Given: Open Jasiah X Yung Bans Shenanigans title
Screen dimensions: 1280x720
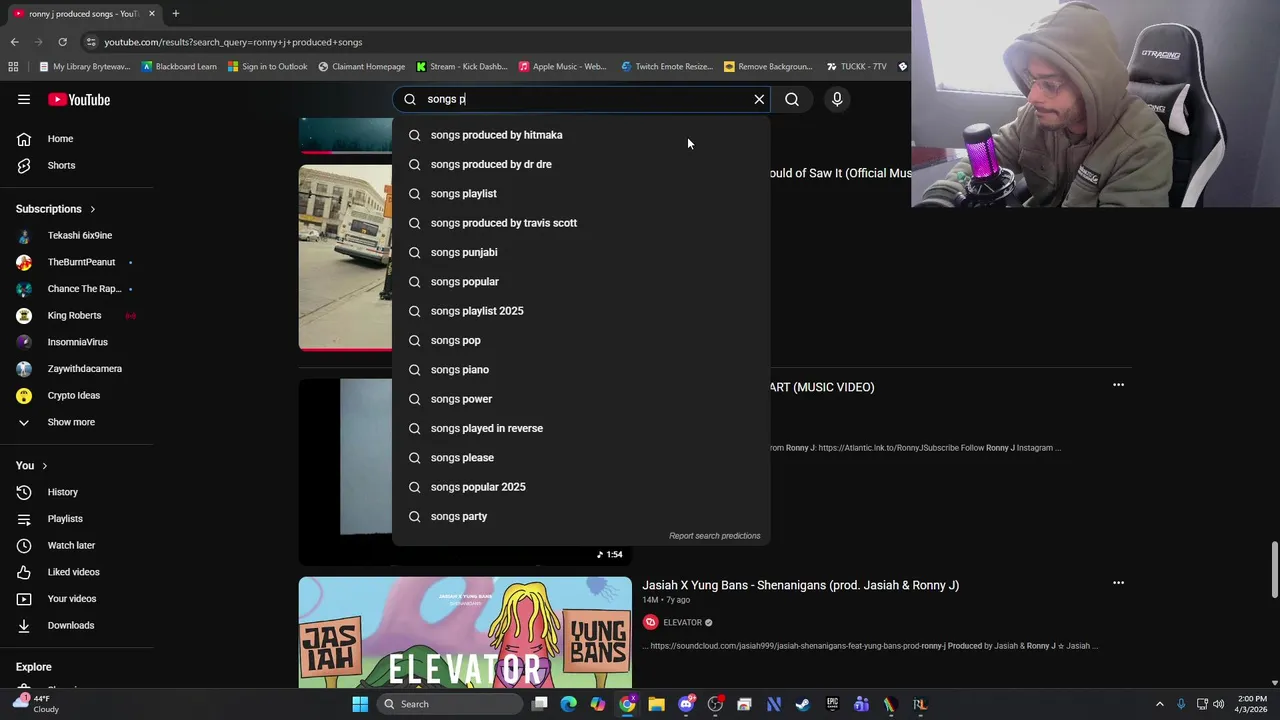Looking at the screenshot, I should point(800,585).
